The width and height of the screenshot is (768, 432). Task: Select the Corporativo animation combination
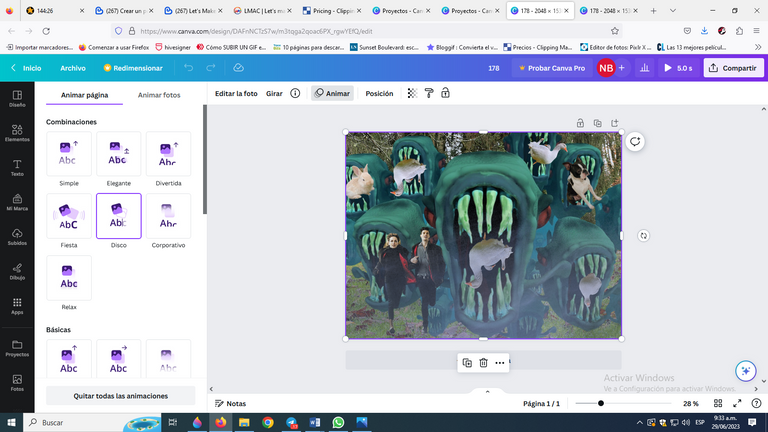[x=168, y=216]
